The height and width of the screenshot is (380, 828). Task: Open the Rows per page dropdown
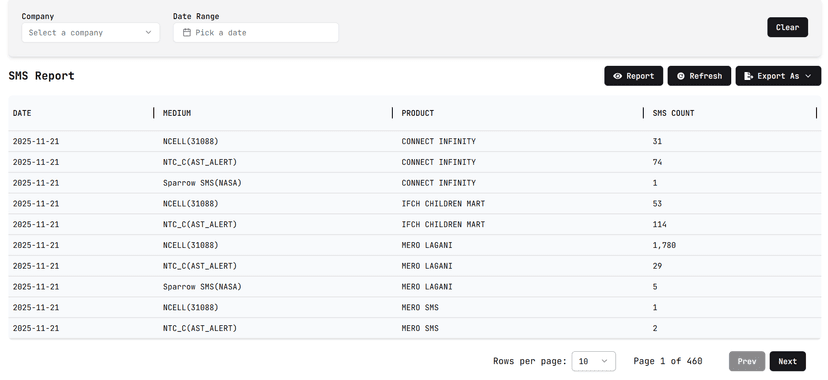pos(594,362)
